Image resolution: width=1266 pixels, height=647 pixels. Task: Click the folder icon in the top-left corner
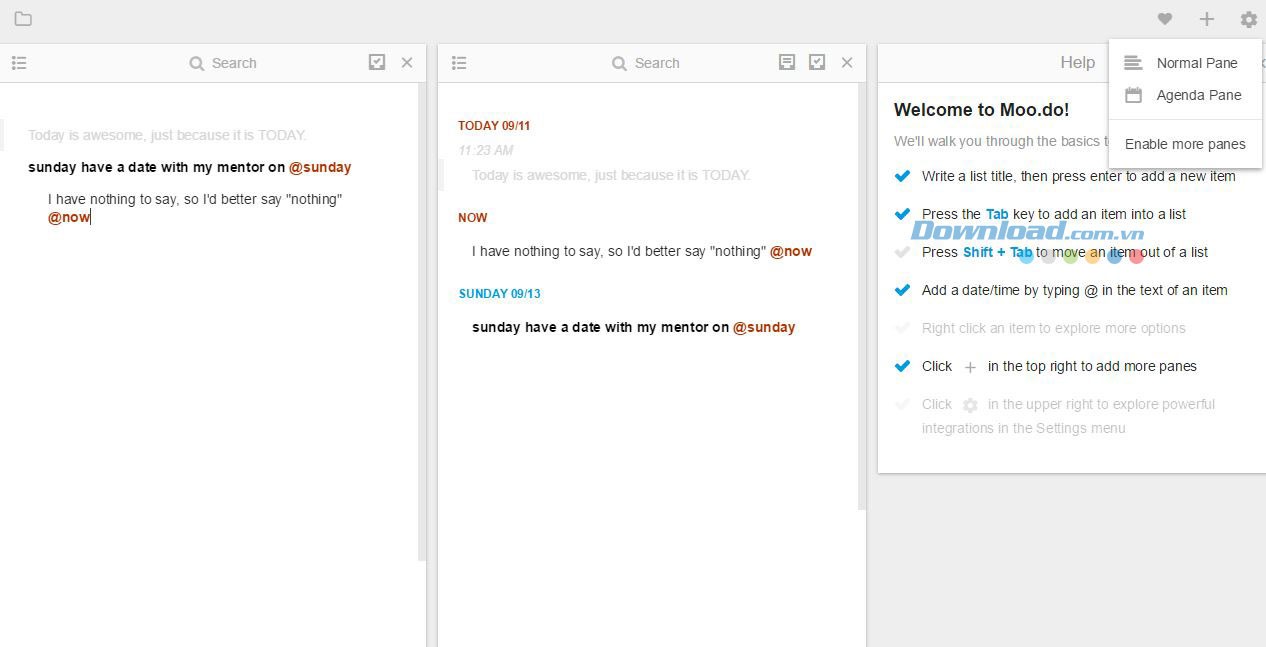click(x=23, y=19)
